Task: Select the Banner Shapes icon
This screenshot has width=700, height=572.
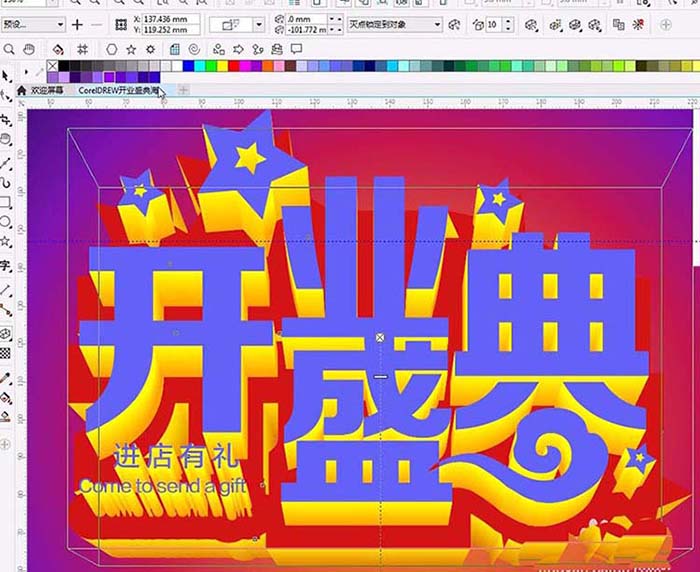Action: [x=277, y=49]
